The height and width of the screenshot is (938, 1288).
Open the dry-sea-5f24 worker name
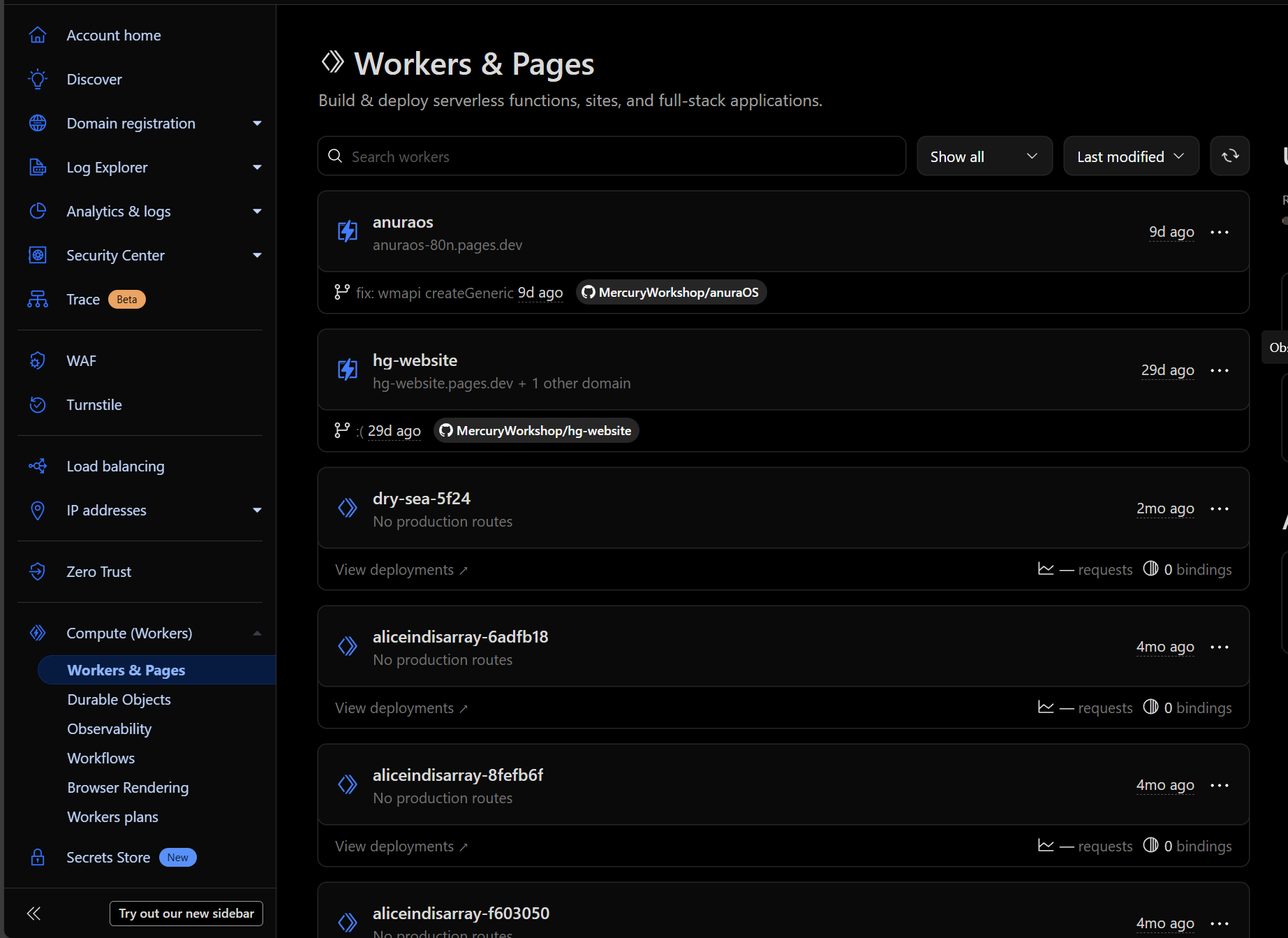click(x=422, y=499)
